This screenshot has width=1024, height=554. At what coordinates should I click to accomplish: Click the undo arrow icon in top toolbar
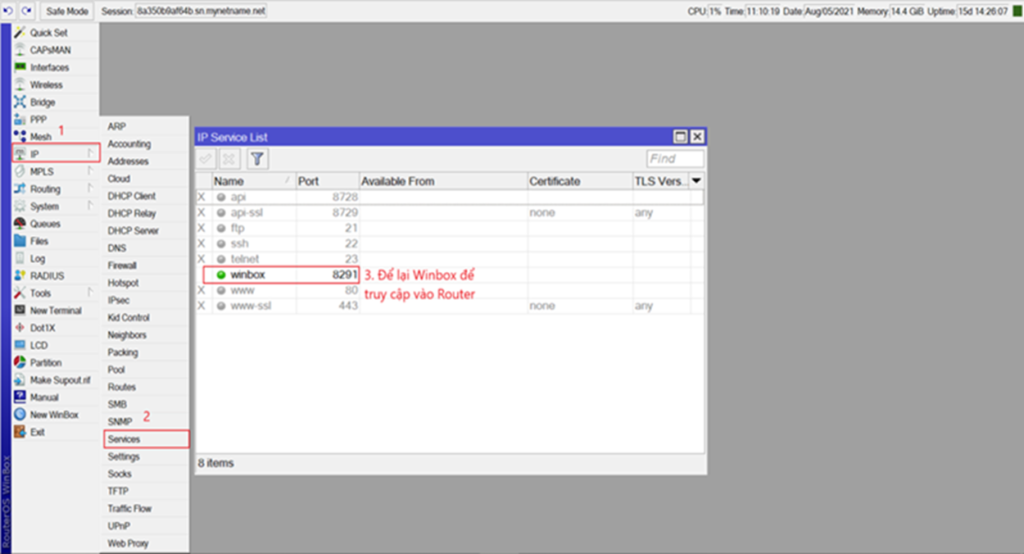click(x=9, y=11)
